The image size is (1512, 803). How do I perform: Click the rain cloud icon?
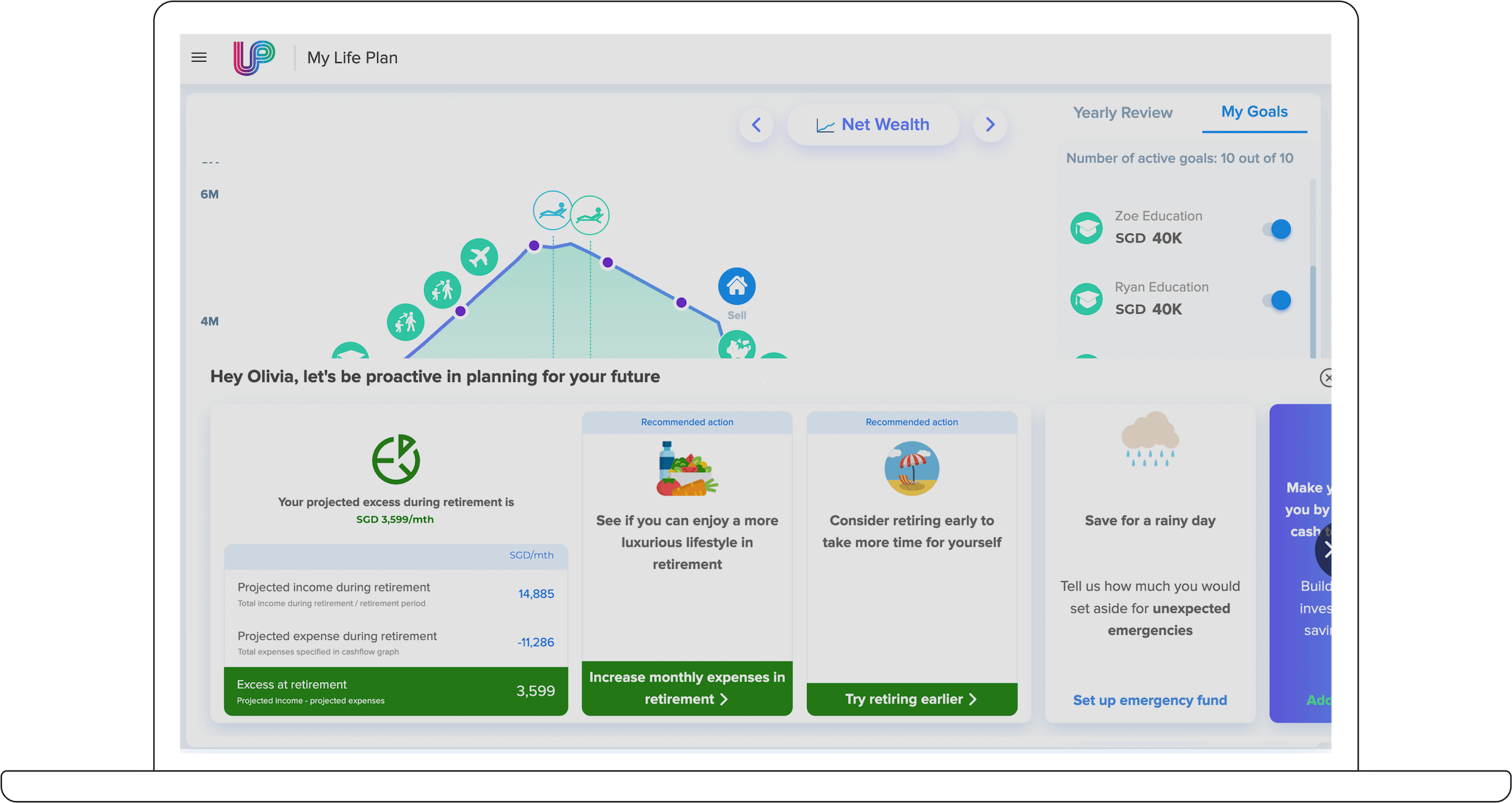[1150, 439]
